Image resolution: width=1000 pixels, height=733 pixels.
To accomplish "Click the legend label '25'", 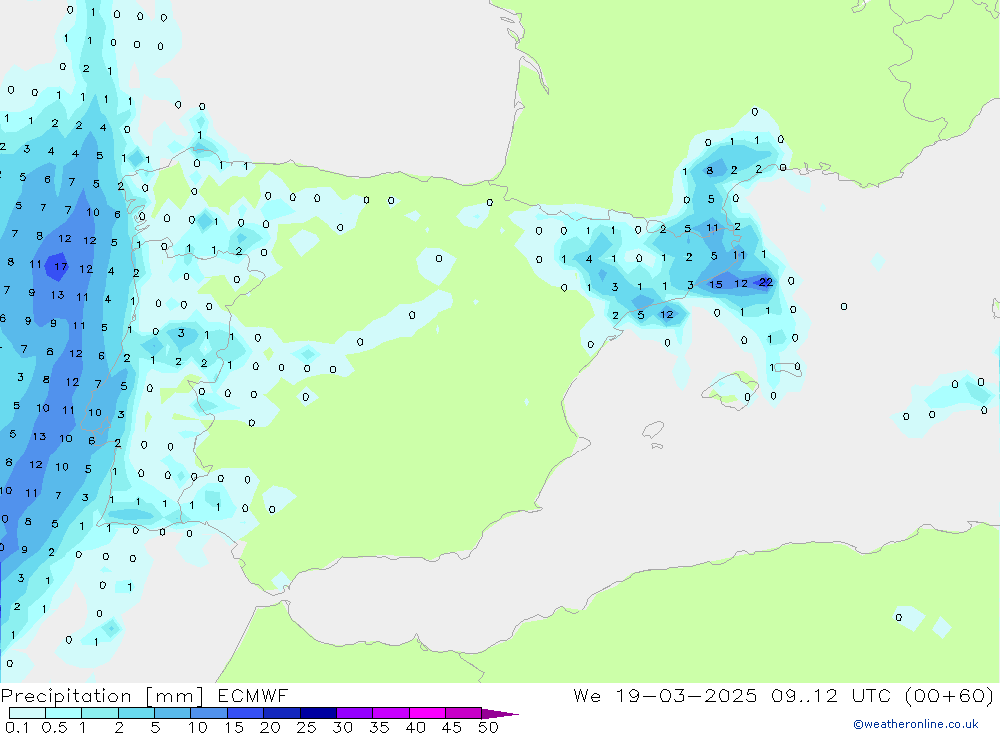I will click(307, 727).
